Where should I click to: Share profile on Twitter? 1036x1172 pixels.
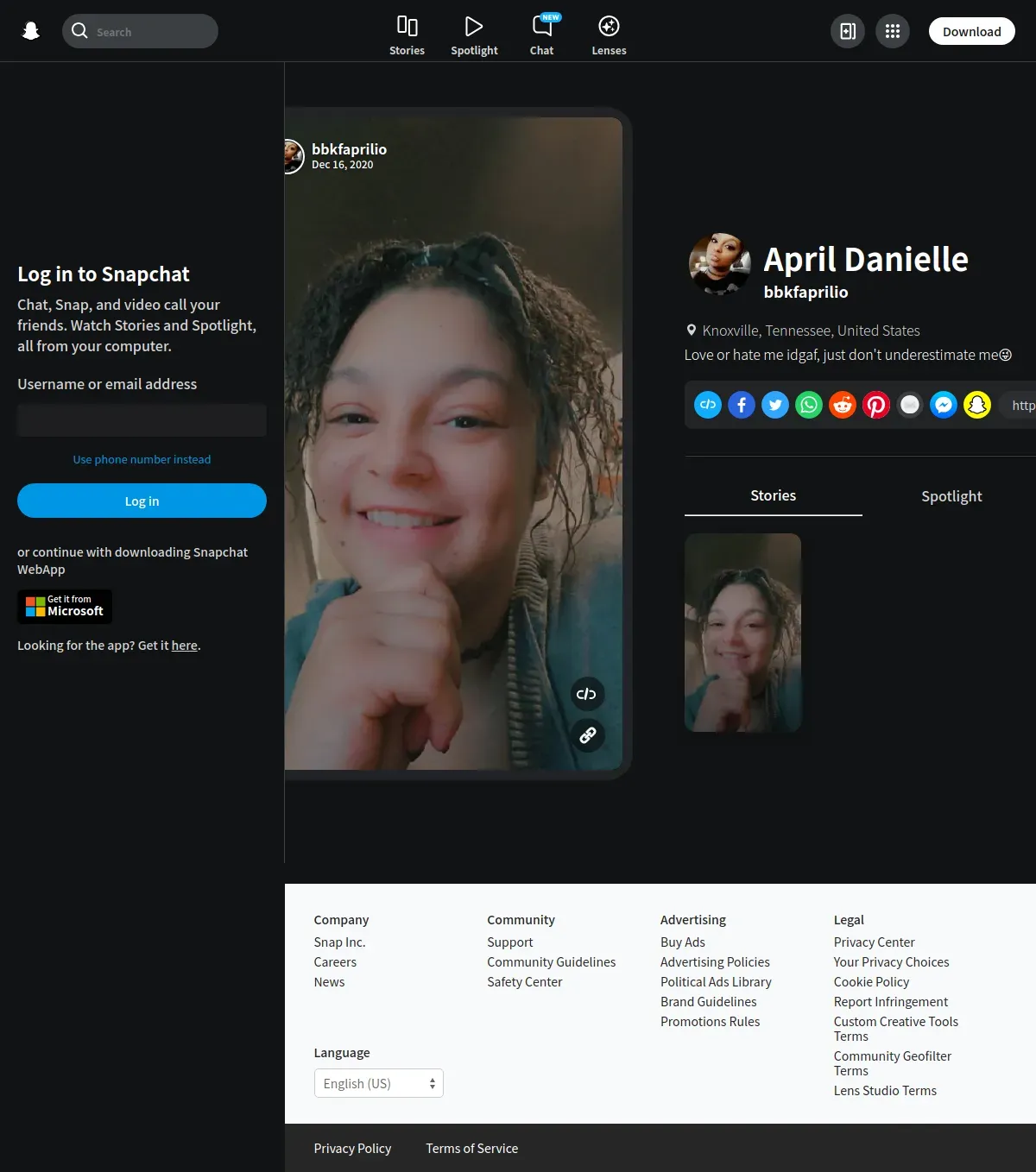pos(775,405)
